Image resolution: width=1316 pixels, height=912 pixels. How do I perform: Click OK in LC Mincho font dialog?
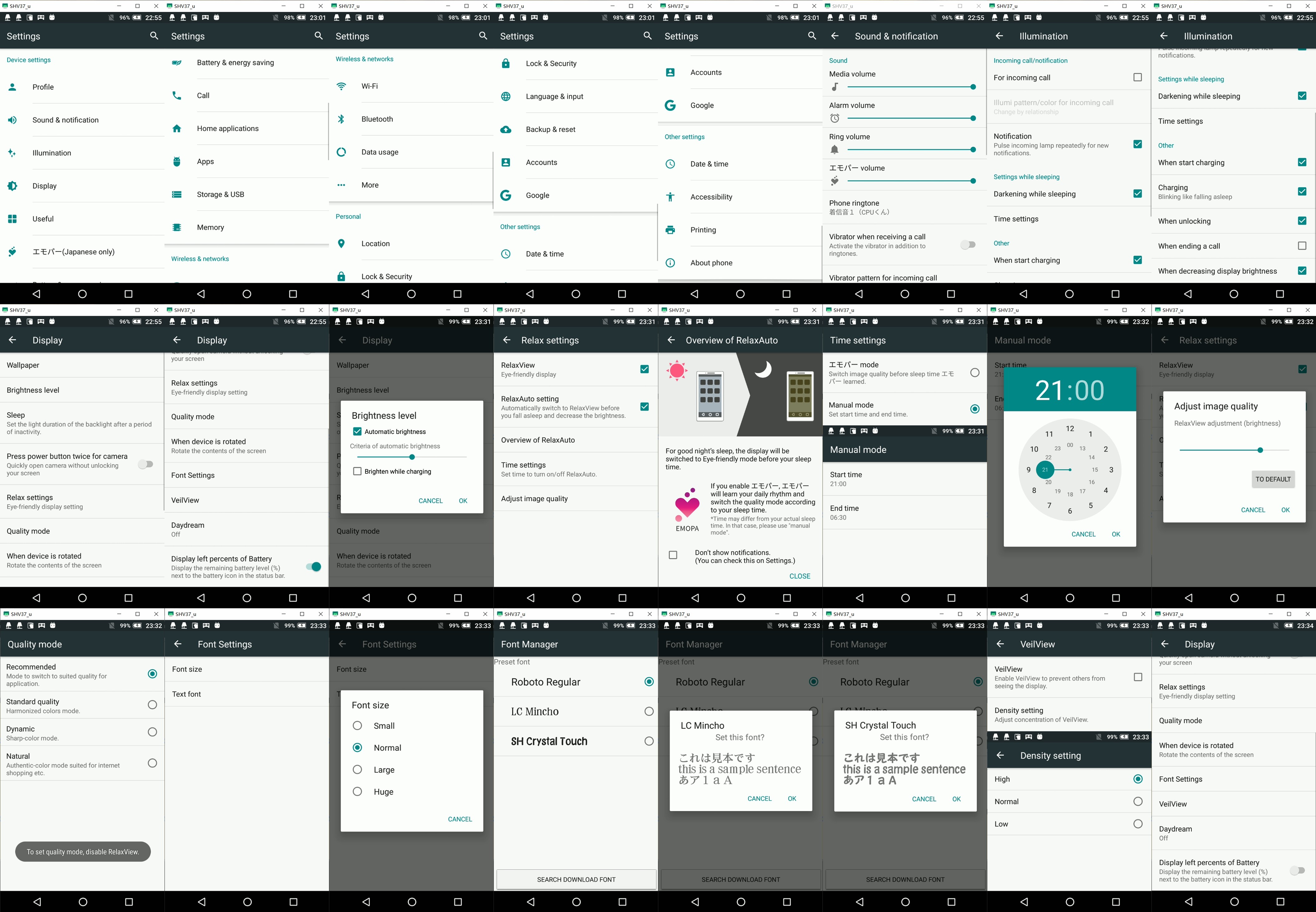[791, 799]
